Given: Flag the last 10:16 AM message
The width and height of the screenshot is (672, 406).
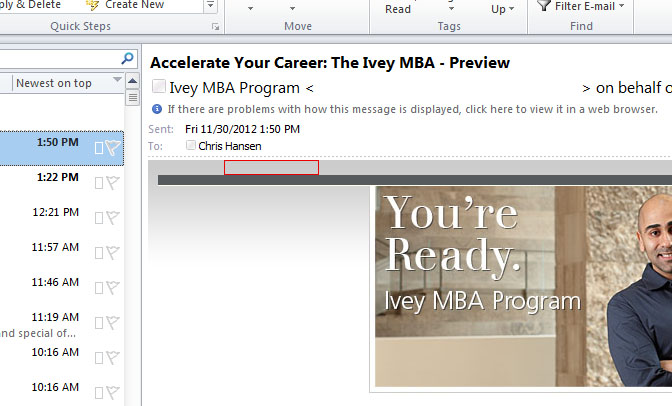Looking at the screenshot, I should [x=113, y=393].
